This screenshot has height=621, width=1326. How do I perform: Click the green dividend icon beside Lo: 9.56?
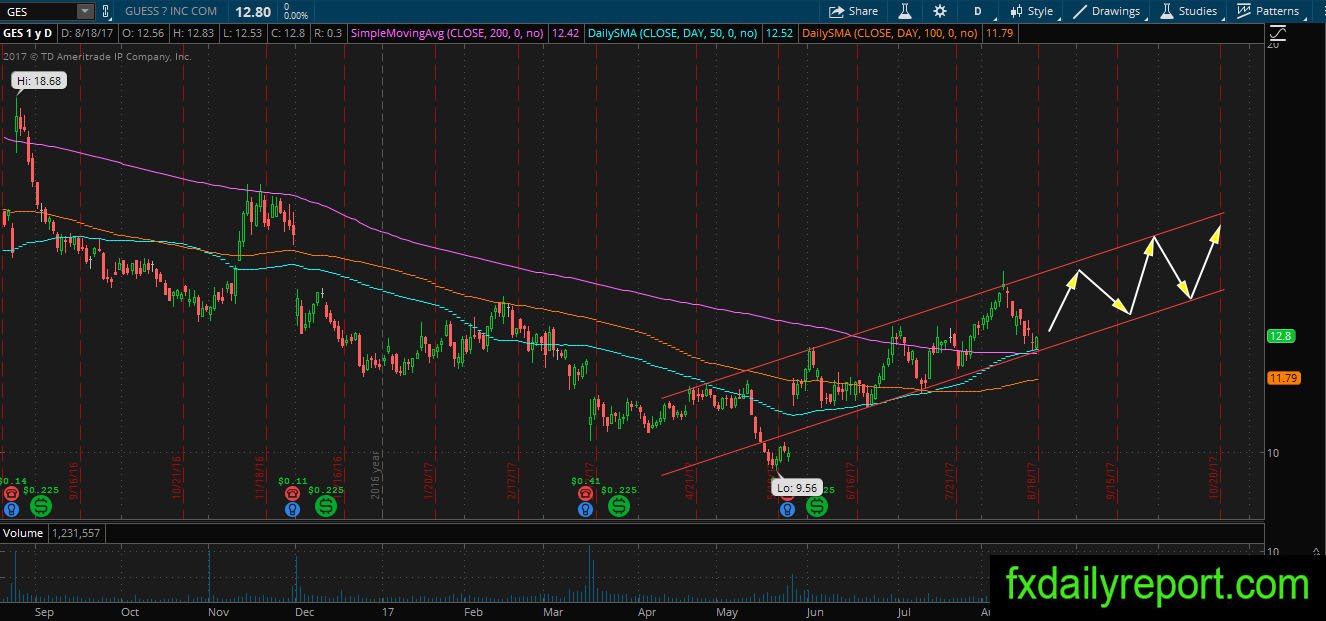(817, 506)
